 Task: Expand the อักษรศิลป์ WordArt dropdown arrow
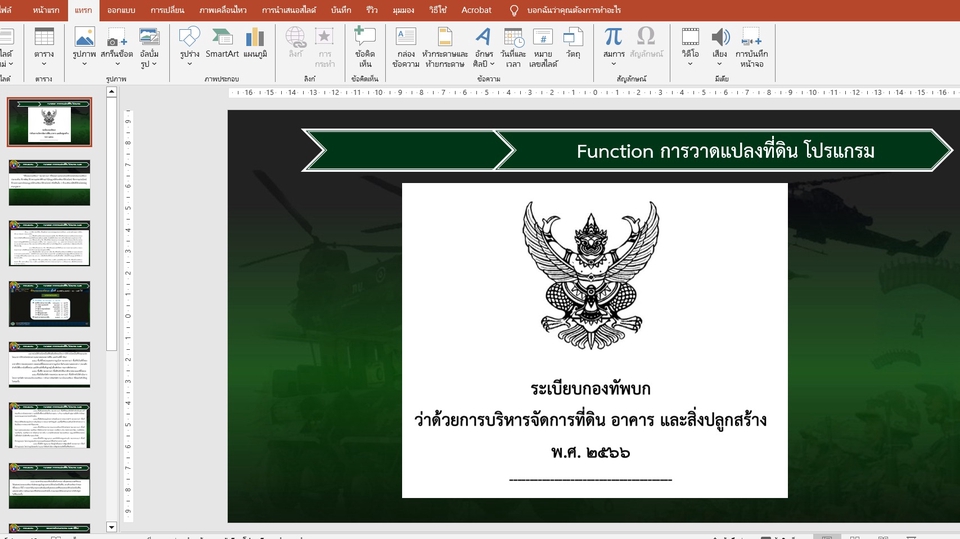pos(492,64)
